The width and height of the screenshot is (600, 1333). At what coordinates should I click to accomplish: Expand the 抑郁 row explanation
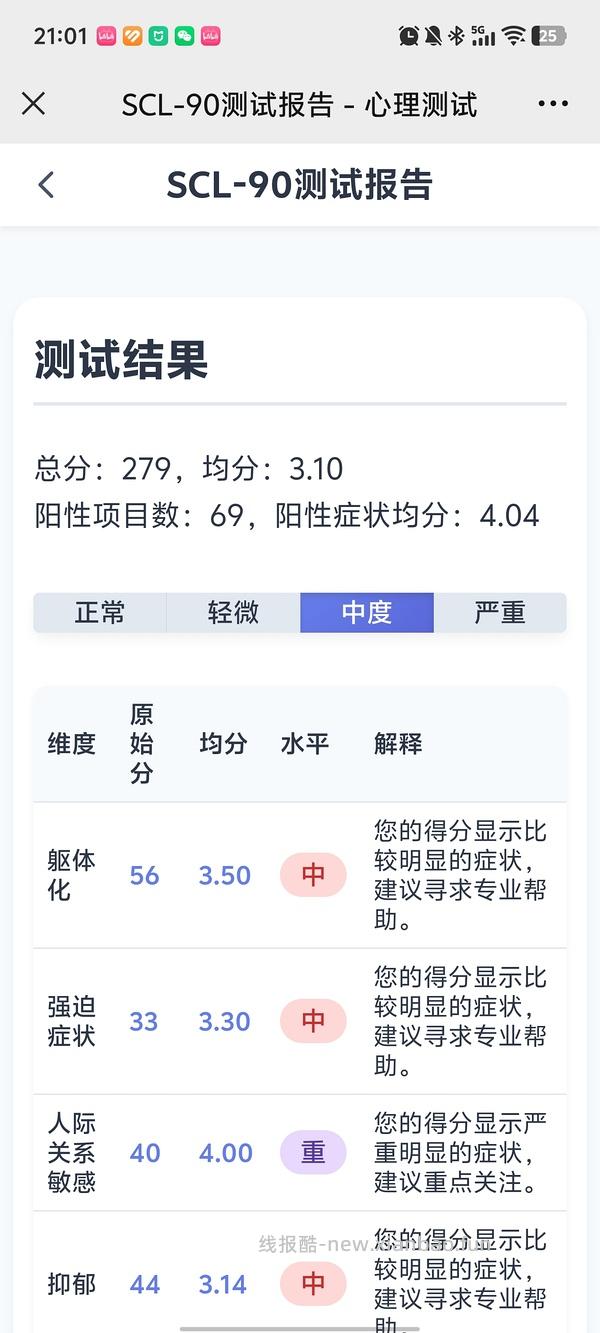coord(71,1284)
